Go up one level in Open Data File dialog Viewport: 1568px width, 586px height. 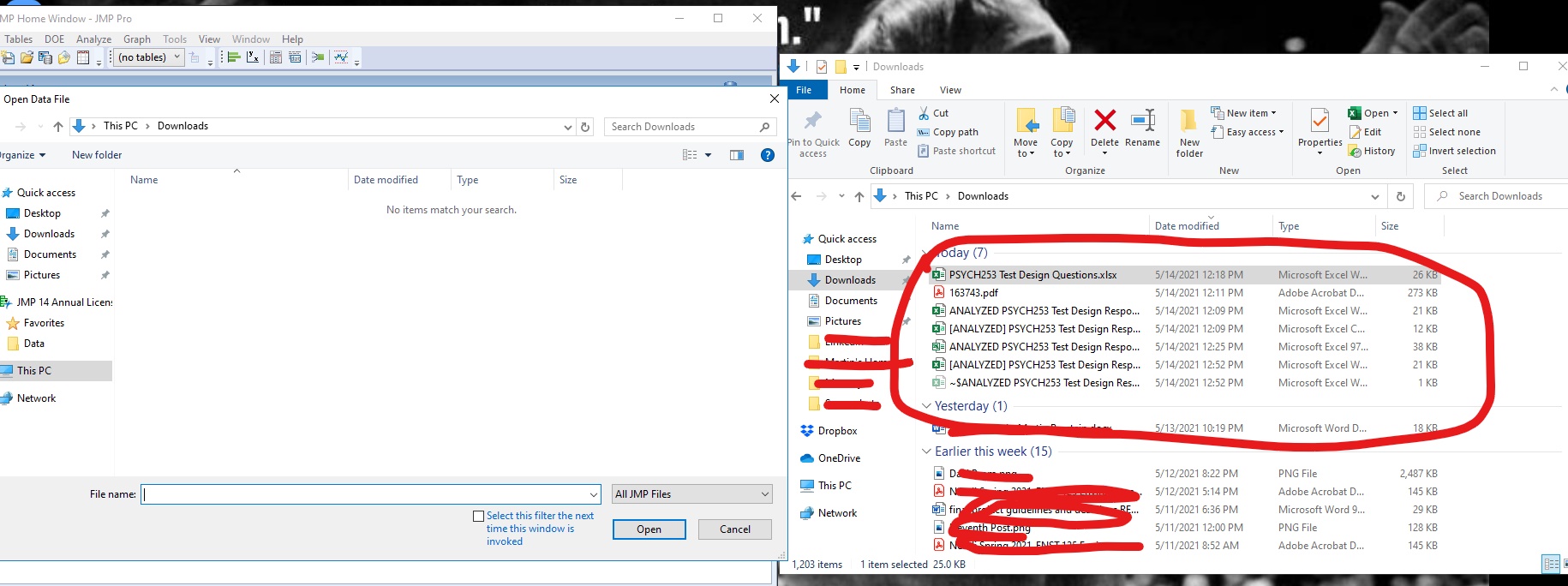(58, 127)
